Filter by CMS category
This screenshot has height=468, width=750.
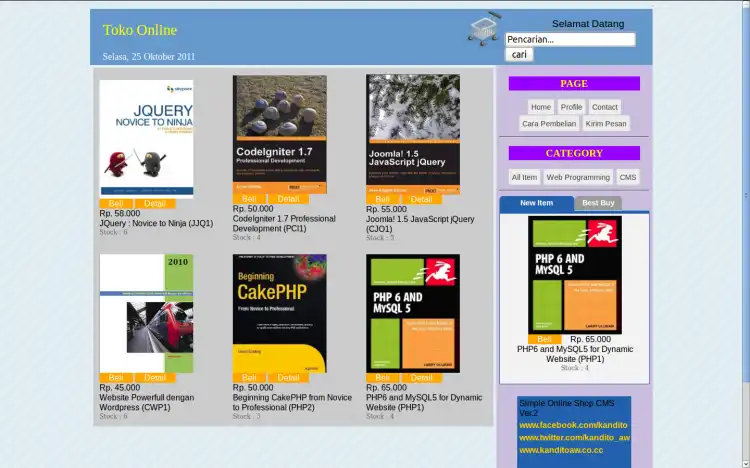point(628,177)
